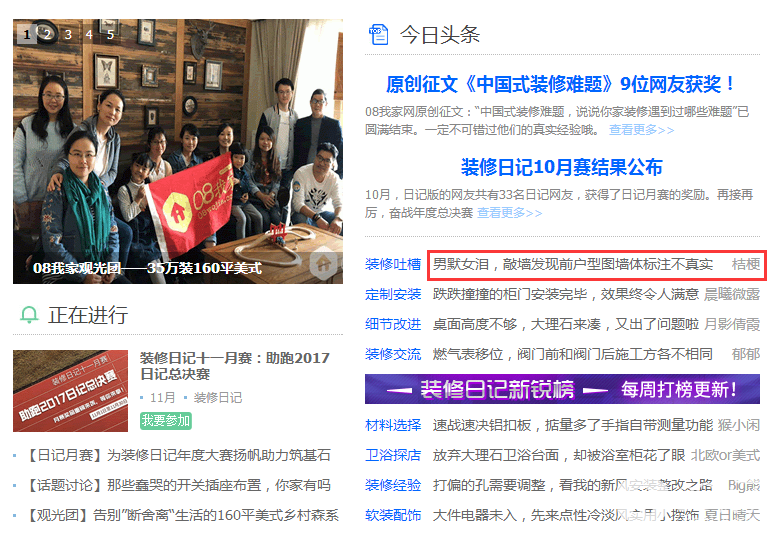Open the 装修吐槽 category link
This screenshot has height=533, width=772.
click(393, 264)
